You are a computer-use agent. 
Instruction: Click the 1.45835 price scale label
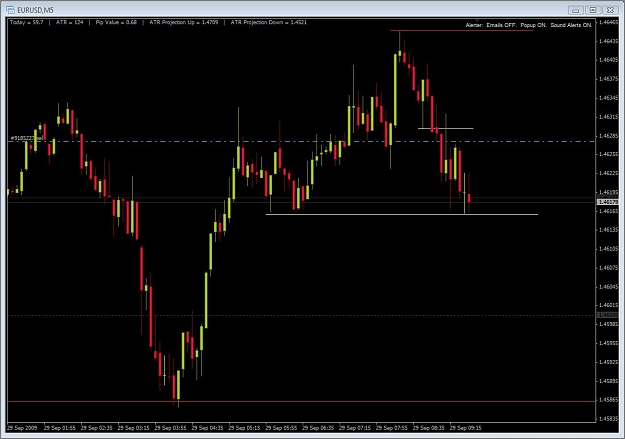tap(608, 419)
